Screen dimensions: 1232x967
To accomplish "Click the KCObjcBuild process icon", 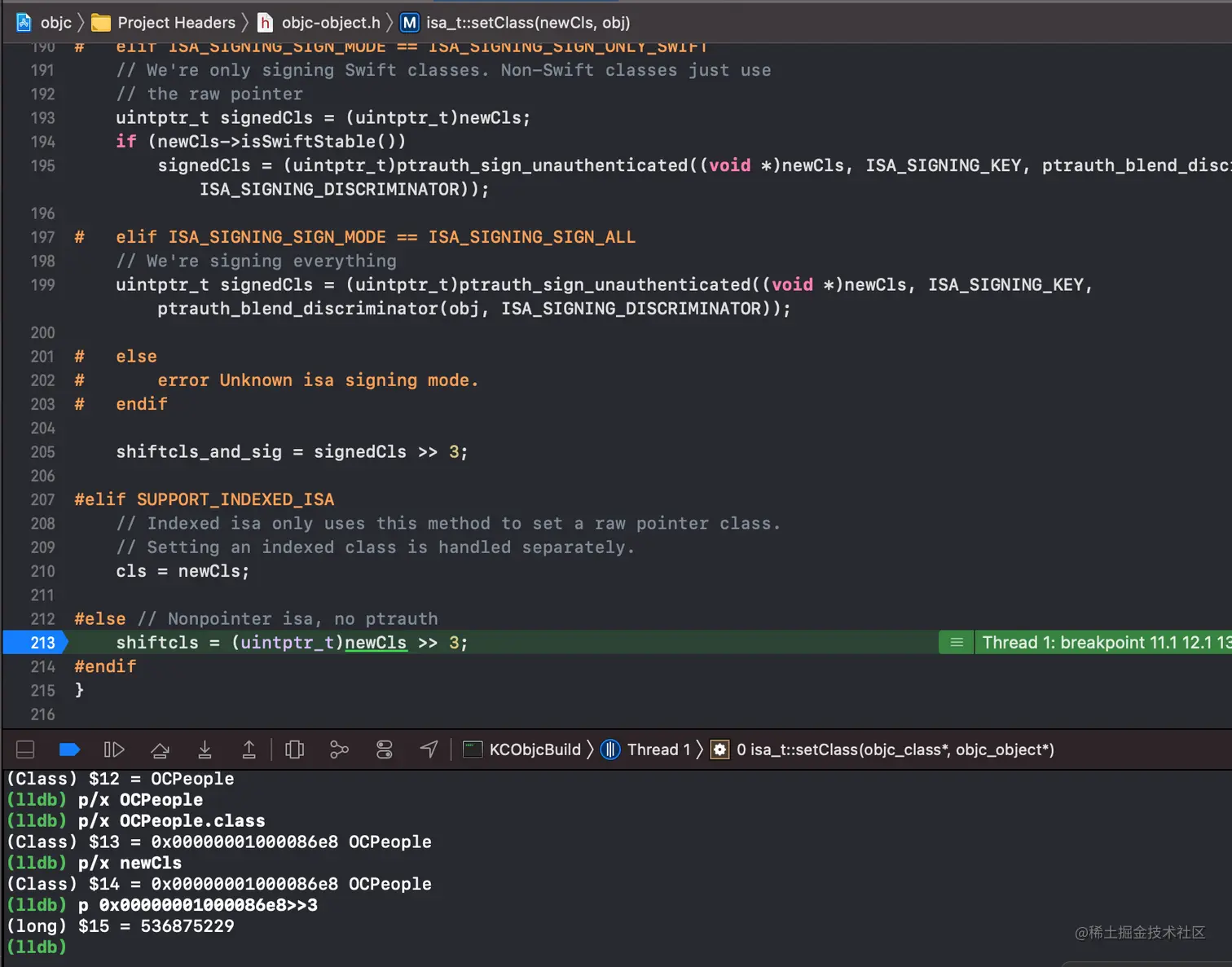I will tap(473, 749).
